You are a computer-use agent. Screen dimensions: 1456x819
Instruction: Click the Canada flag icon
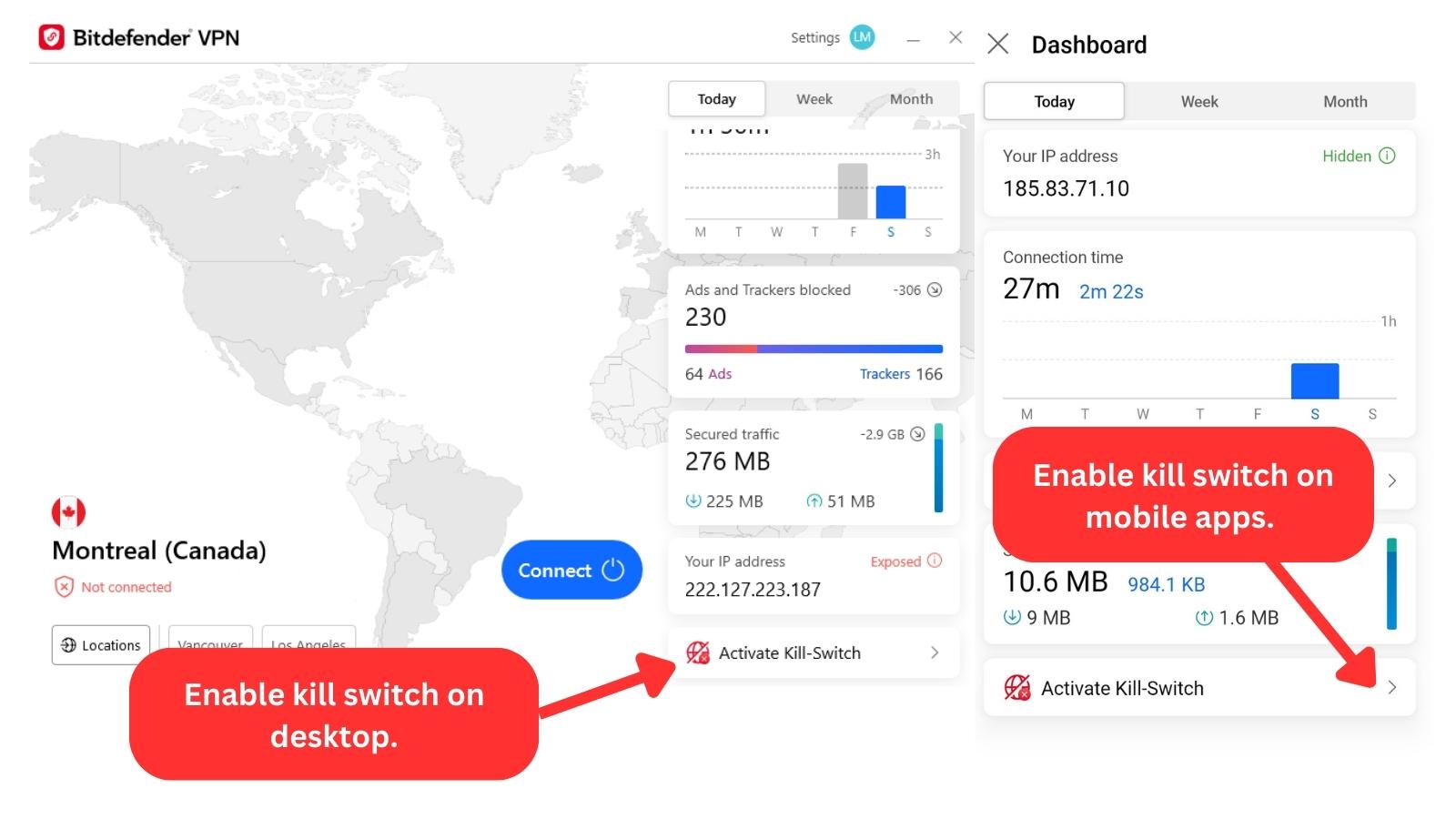68,512
